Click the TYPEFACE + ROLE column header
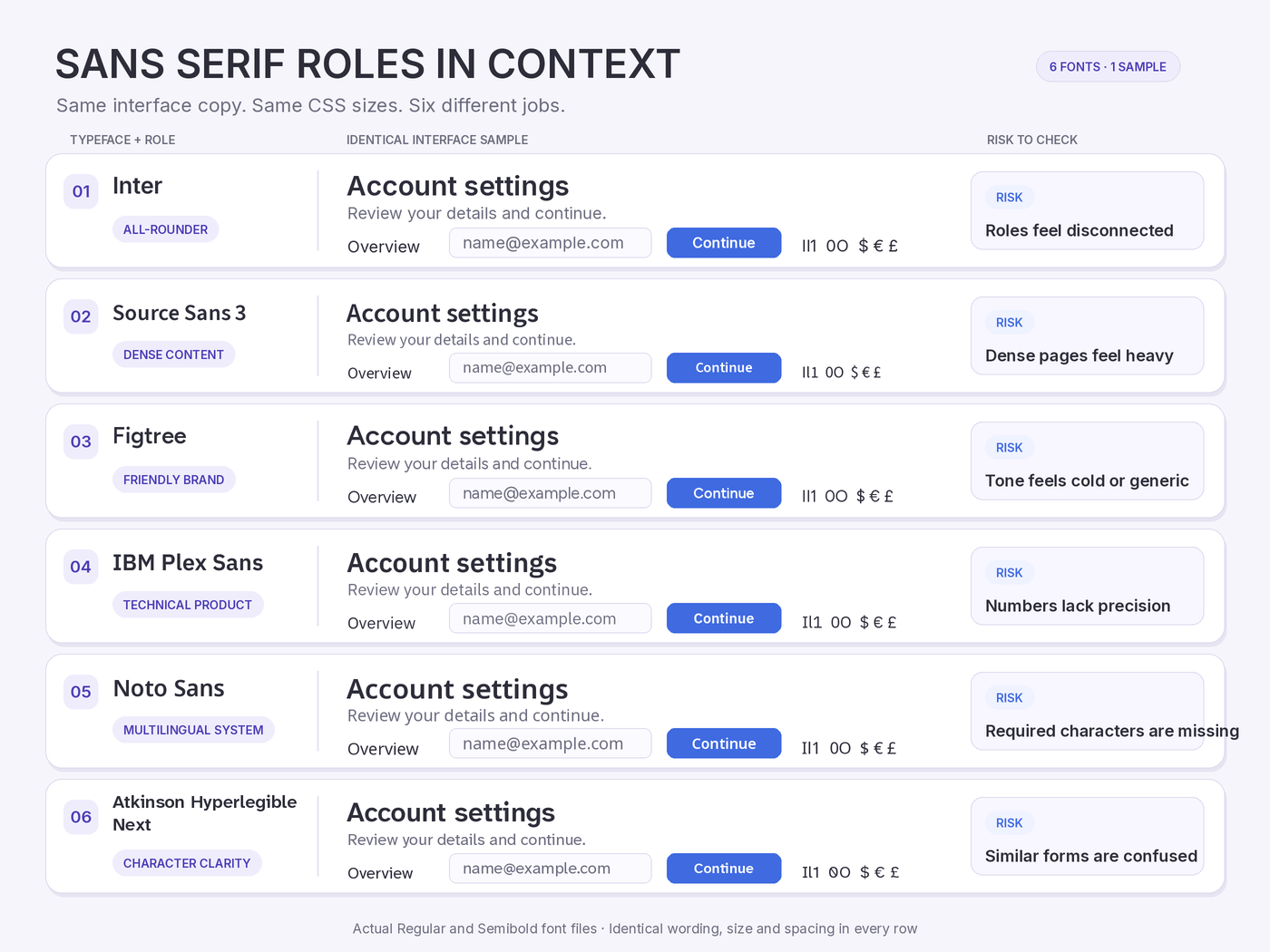 122,140
